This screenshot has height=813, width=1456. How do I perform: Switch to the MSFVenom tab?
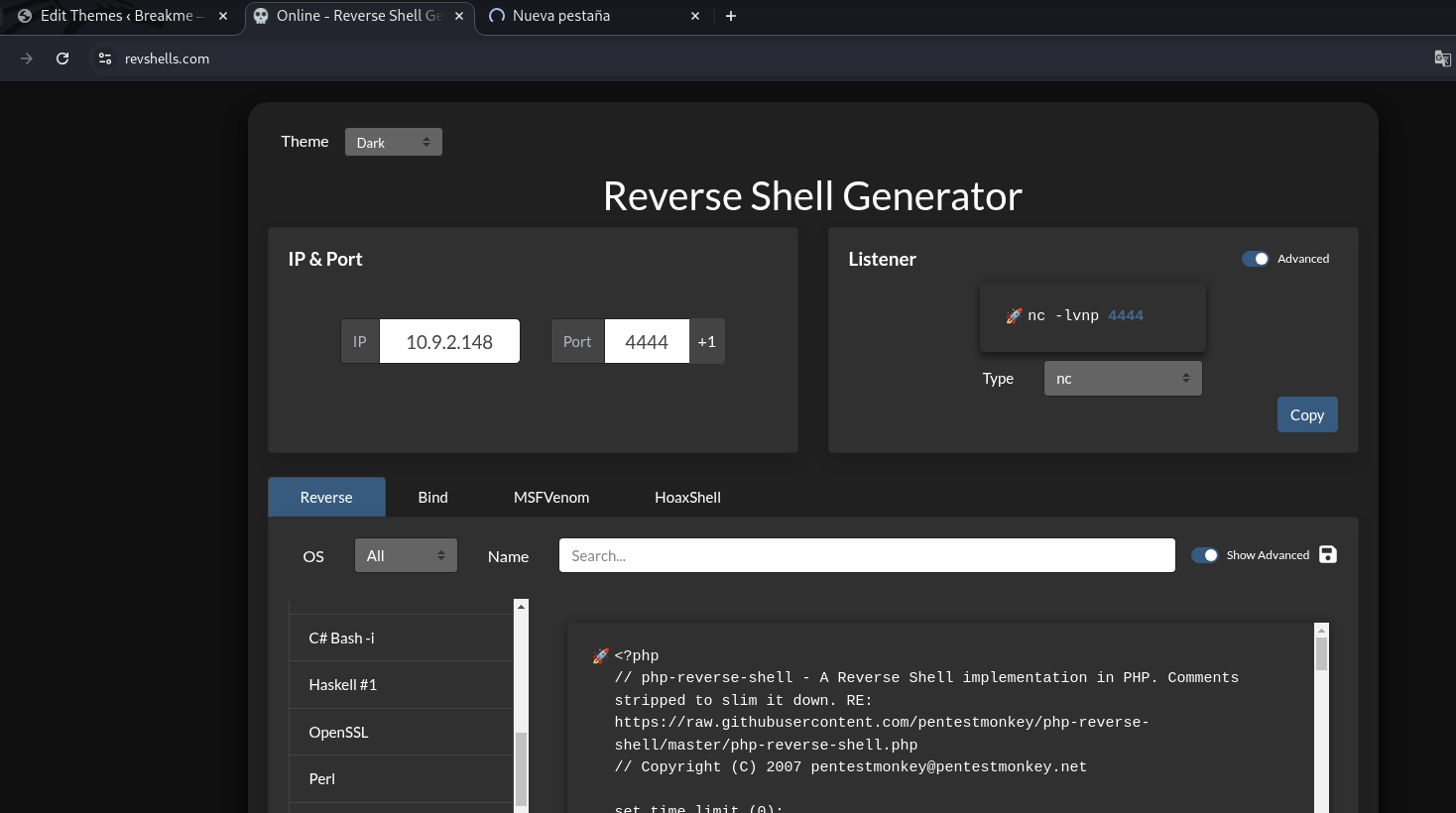pos(551,498)
